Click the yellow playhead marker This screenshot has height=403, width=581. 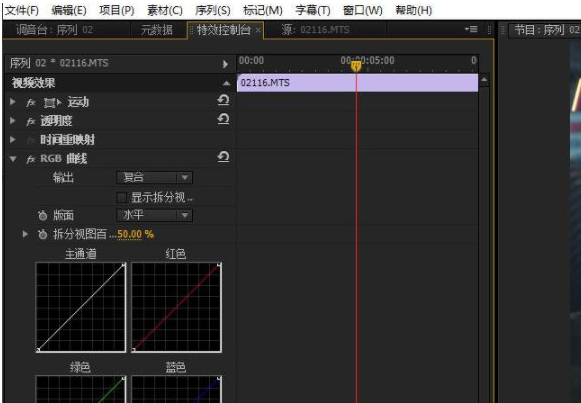(x=356, y=66)
